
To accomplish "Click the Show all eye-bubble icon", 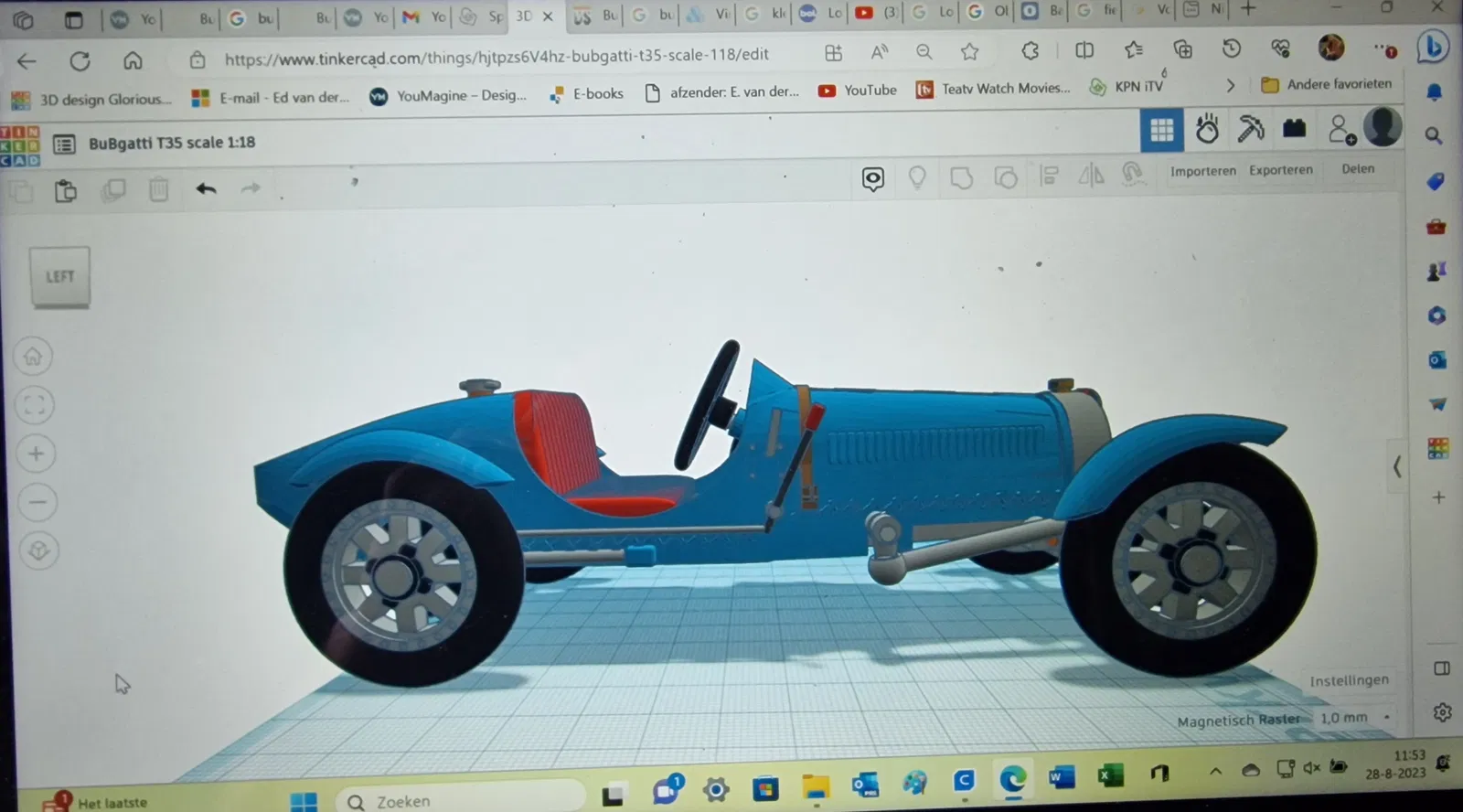I will pyautogui.click(x=873, y=178).
